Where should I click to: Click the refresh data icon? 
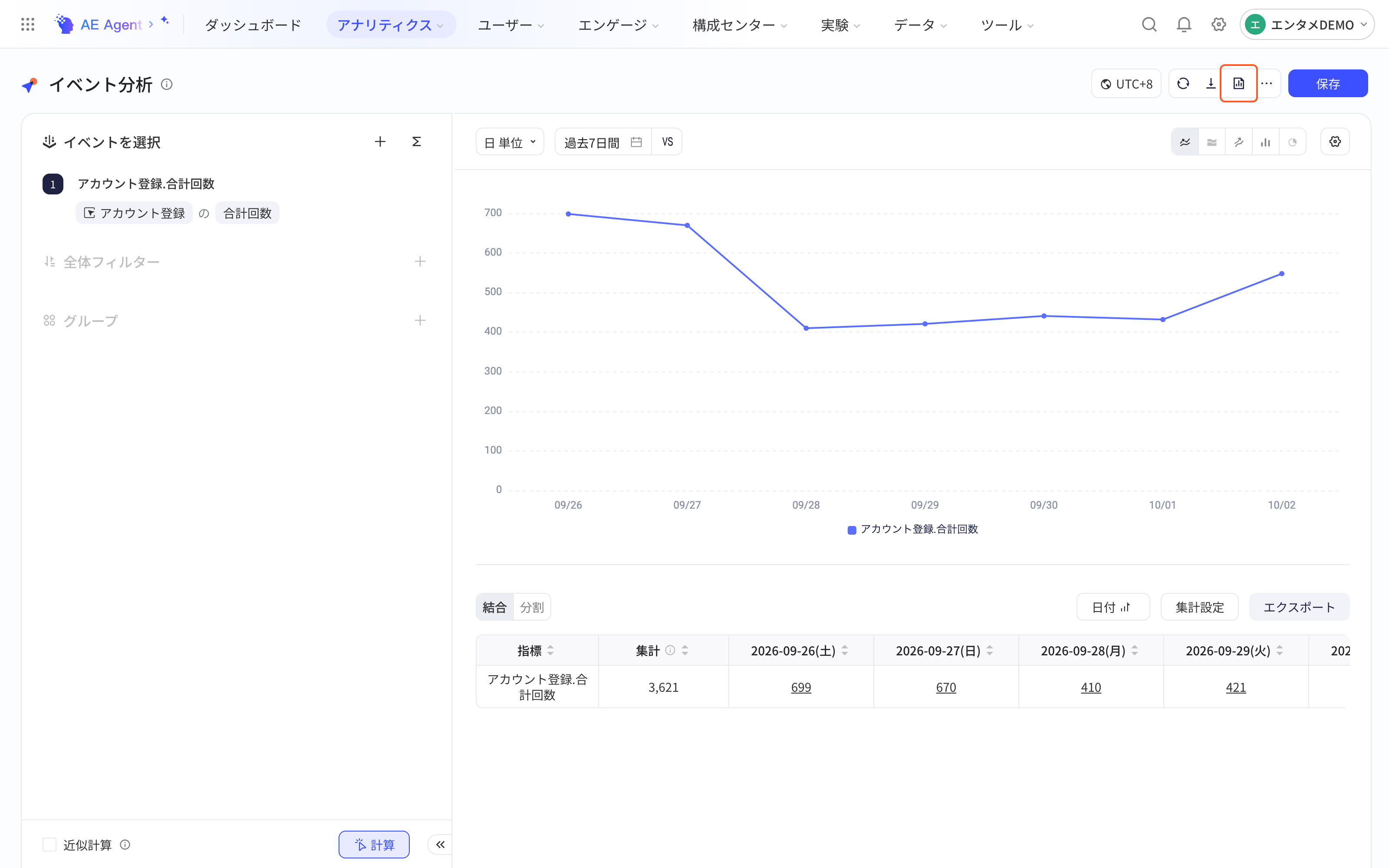point(1183,84)
